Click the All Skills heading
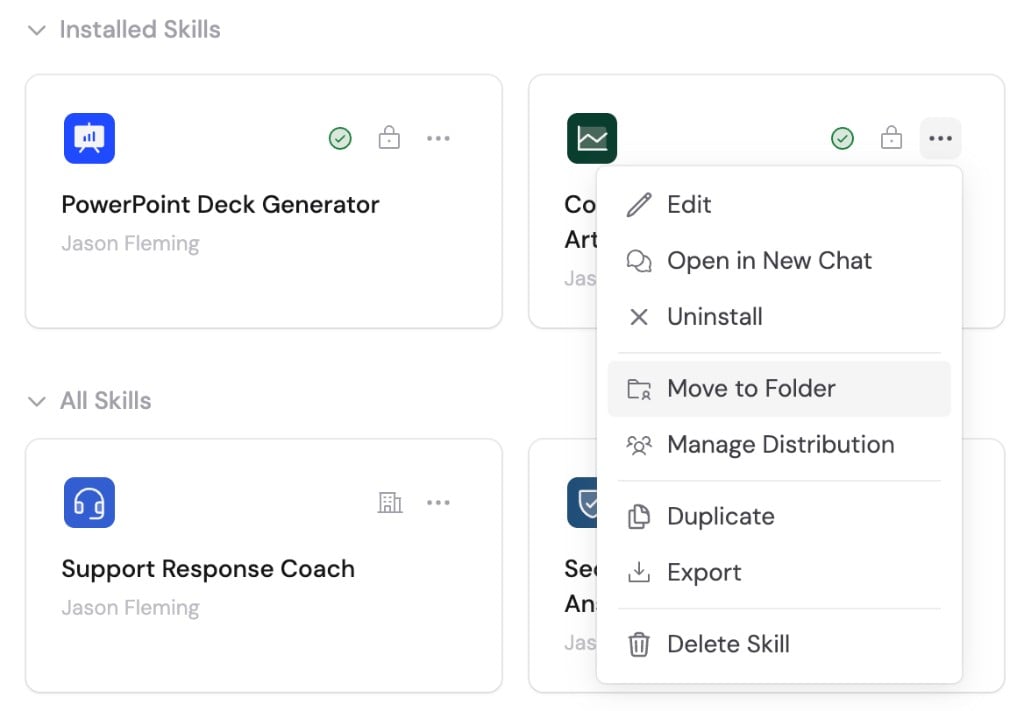1024x711 pixels. (105, 401)
